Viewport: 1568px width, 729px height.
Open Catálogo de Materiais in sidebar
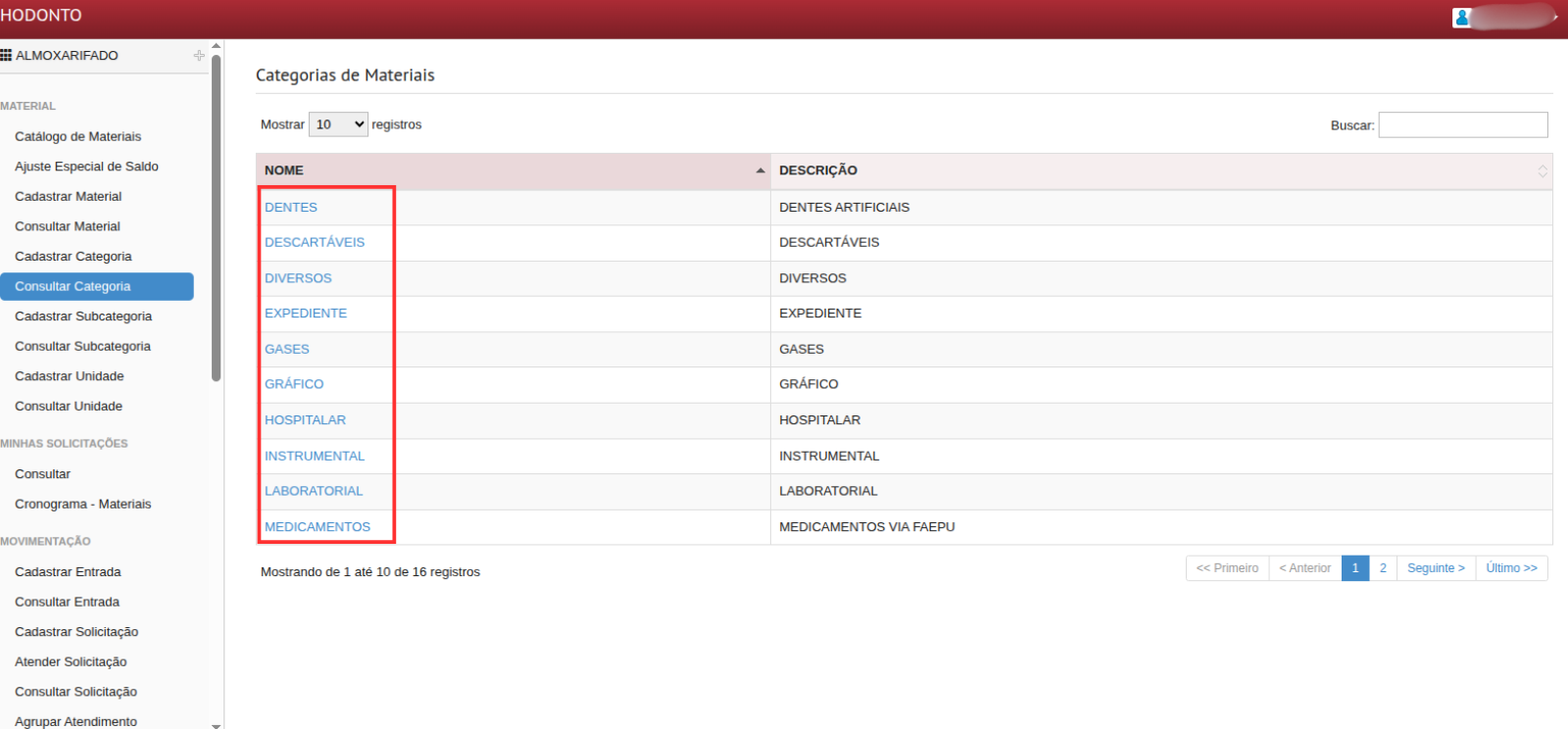(x=77, y=136)
